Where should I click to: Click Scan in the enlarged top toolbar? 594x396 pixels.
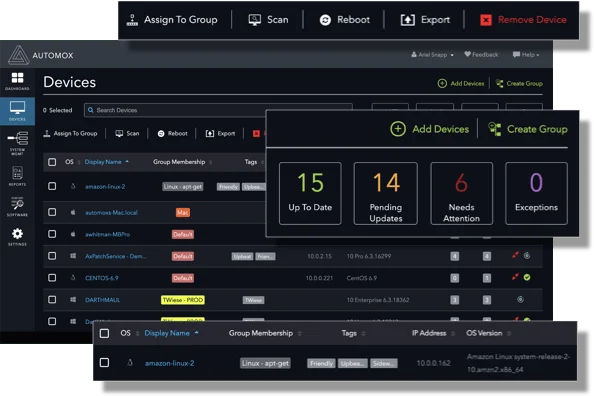coord(269,20)
